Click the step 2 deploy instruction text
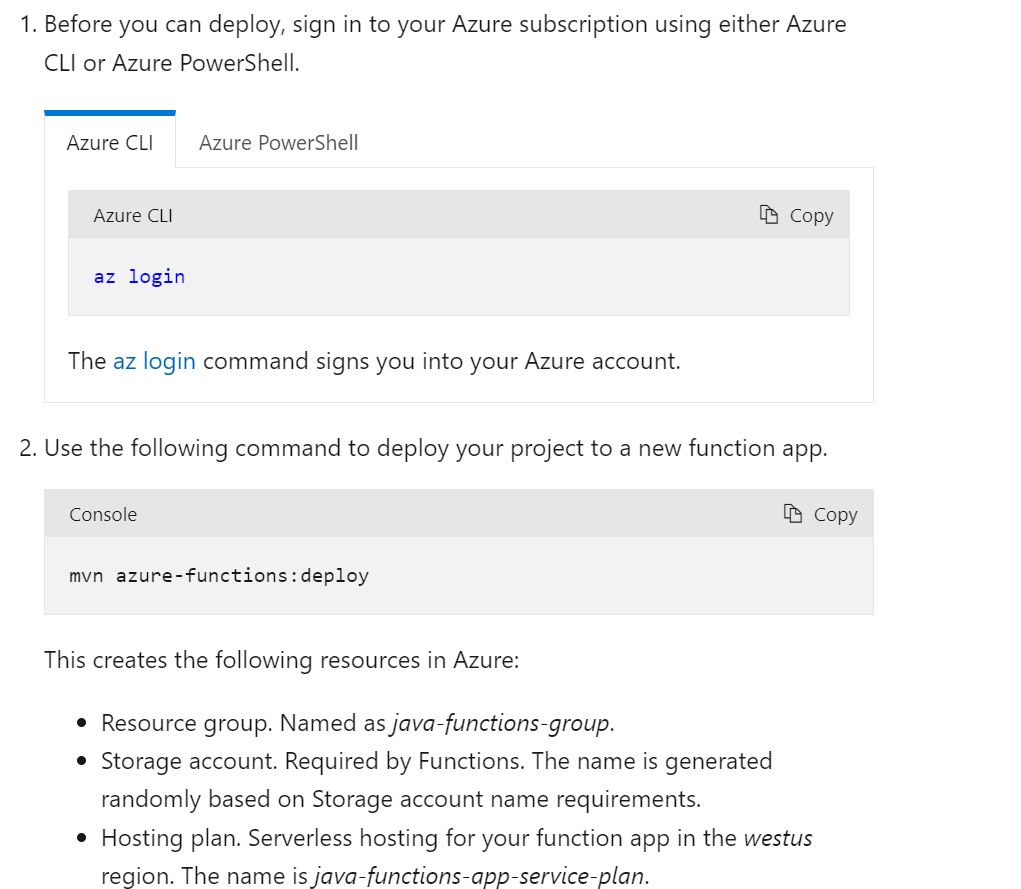This screenshot has width=1021, height=889. pyautogui.click(x=435, y=448)
